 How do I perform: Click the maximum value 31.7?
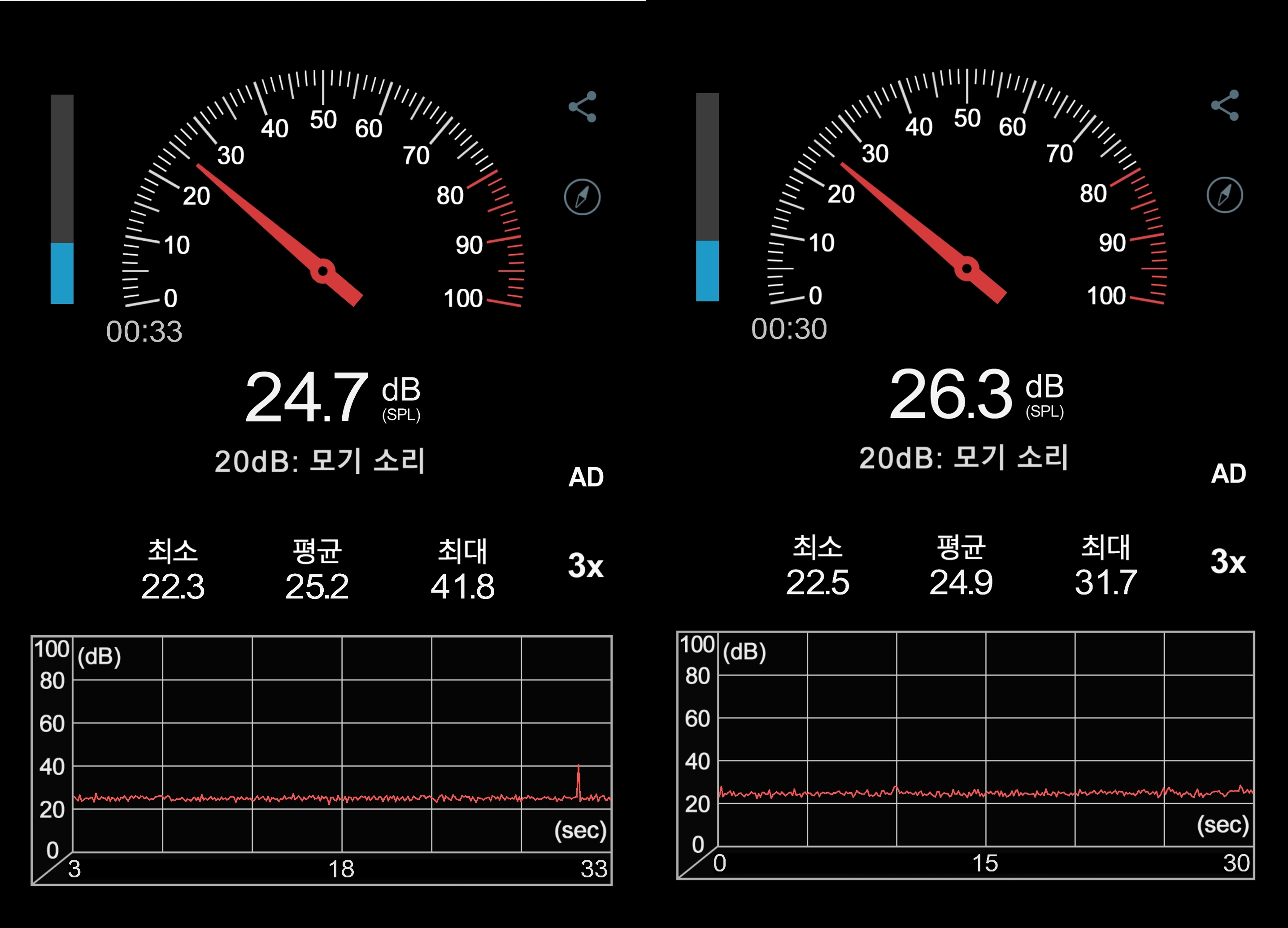[x=1106, y=582]
